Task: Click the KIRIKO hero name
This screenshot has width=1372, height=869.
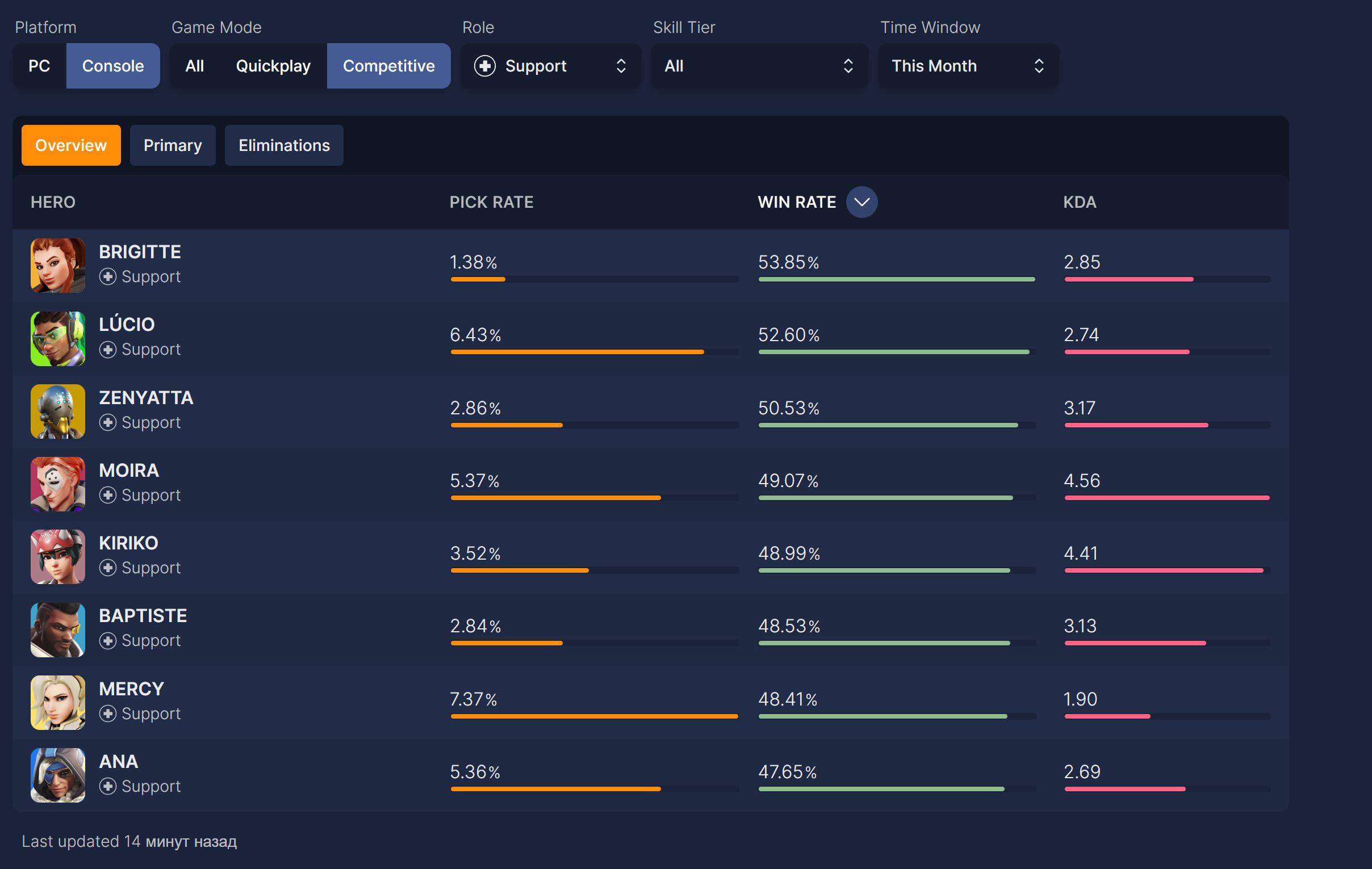Action: (129, 543)
